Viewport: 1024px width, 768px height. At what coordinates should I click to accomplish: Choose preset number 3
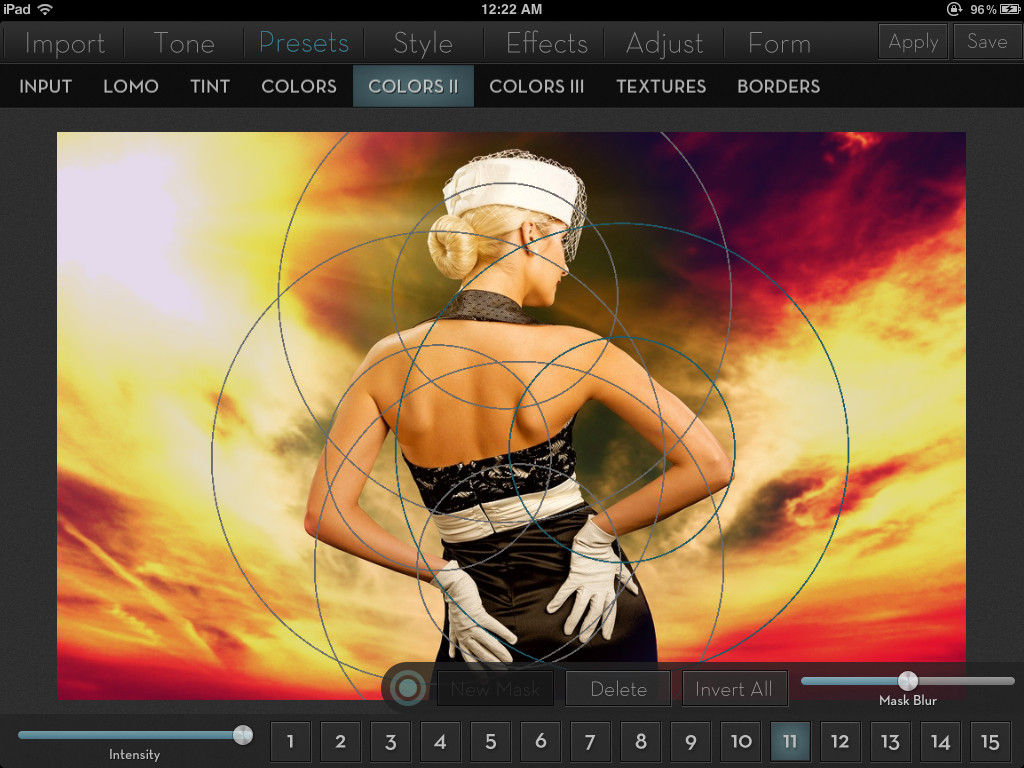(391, 741)
